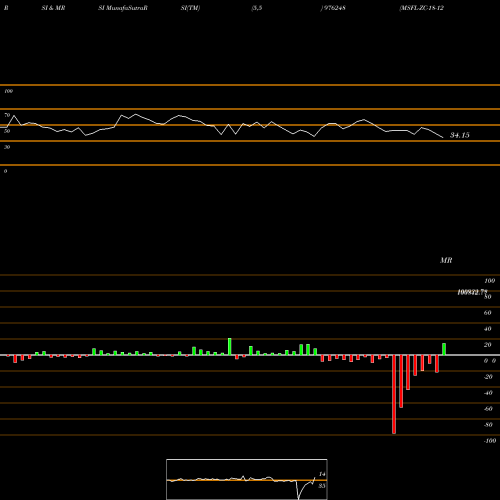The height and width of the screenshot is (500, 500).
Task: Click the 100932.78 value in MR panel
Action: 472,292
